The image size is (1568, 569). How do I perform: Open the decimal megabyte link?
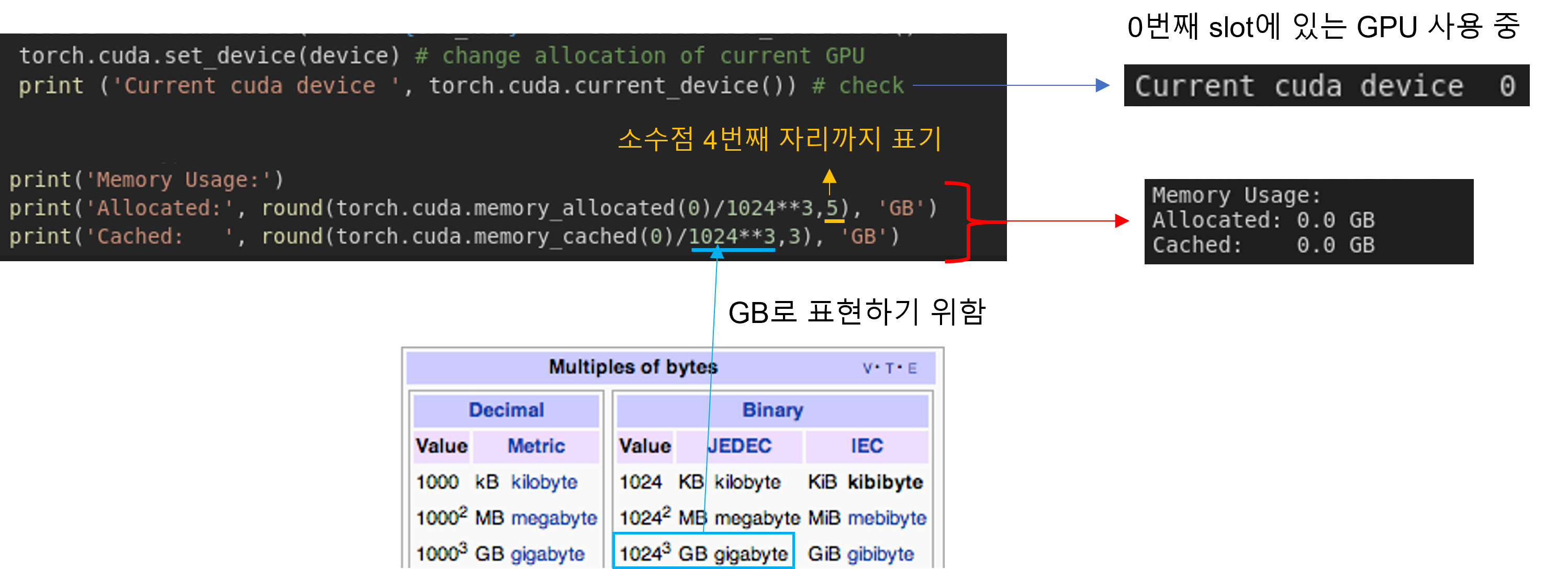pos(554,518)
